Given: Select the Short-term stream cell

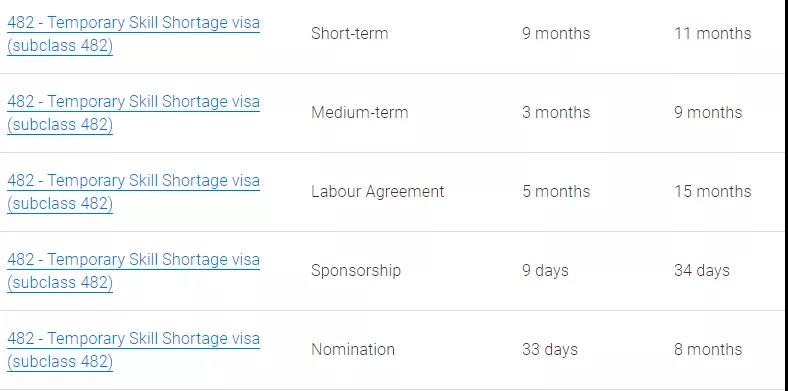Looking at the screenshot, I should tap(350, 34).
